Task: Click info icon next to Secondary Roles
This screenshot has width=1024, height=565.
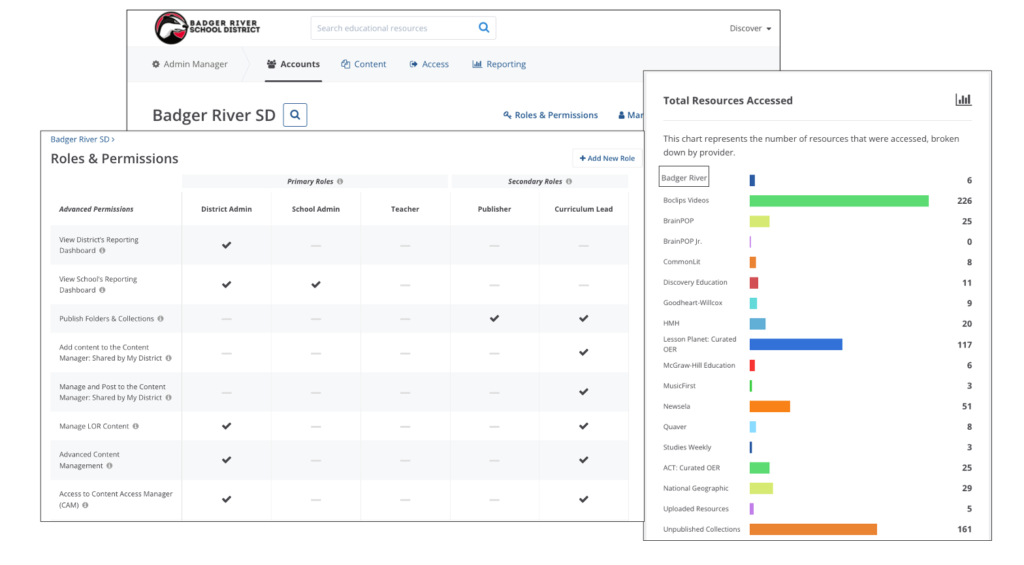Action: 569,182
